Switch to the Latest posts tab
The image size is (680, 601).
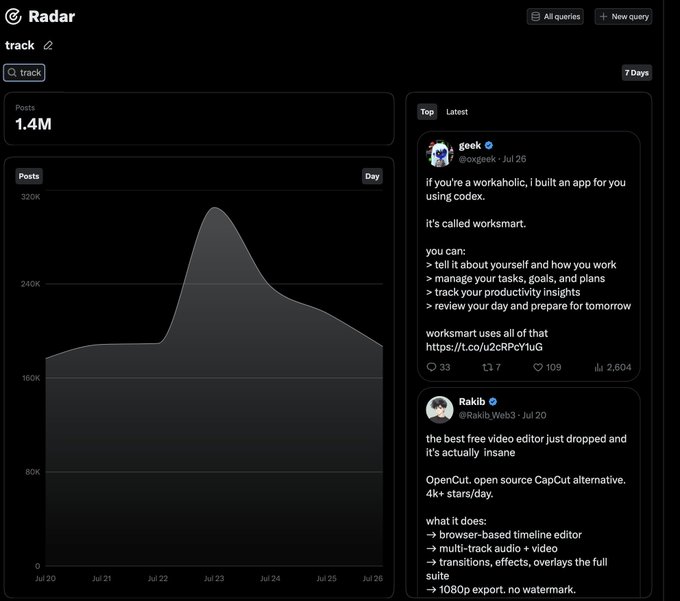457,112
